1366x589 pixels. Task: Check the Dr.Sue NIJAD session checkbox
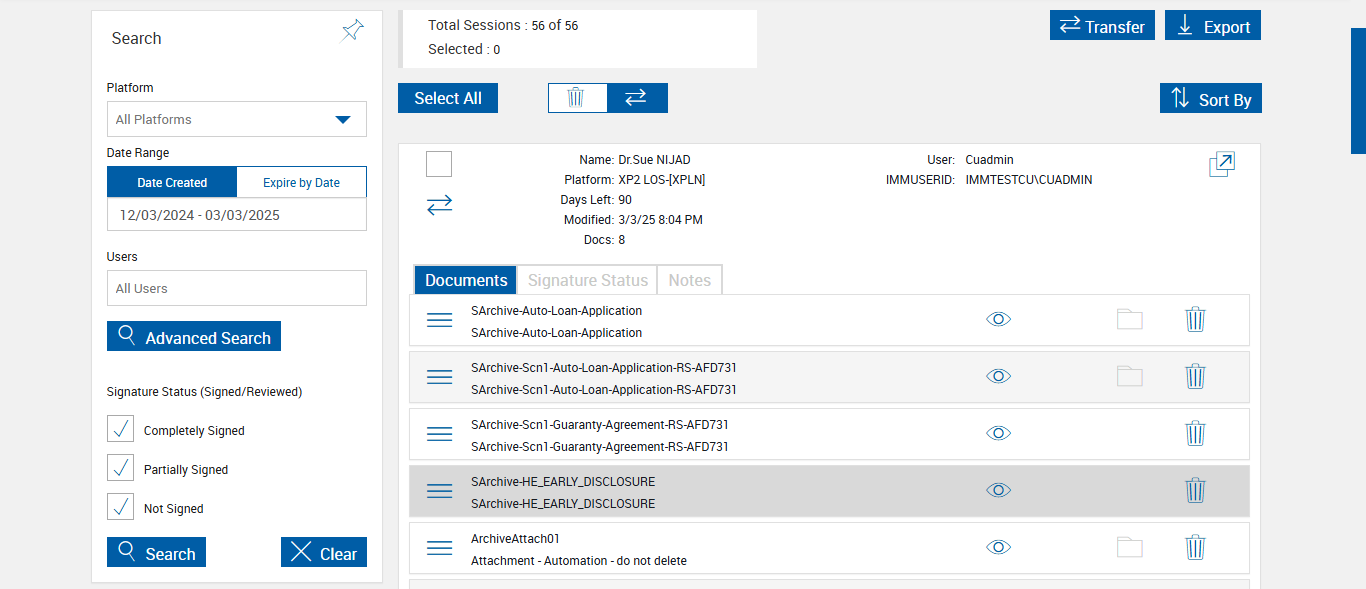point(439,164)
